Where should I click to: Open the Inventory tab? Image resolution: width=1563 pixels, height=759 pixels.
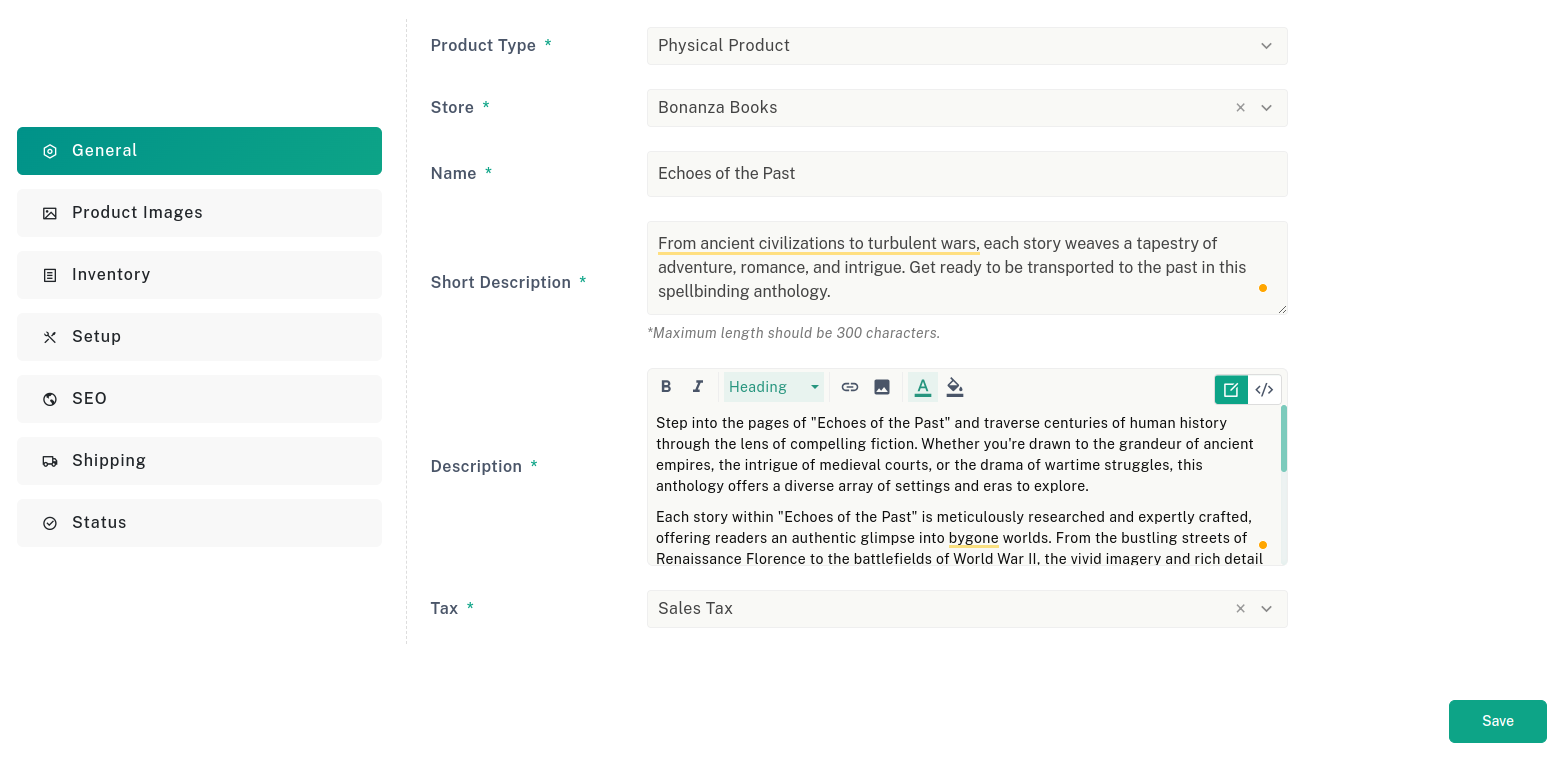click(199, 275)
